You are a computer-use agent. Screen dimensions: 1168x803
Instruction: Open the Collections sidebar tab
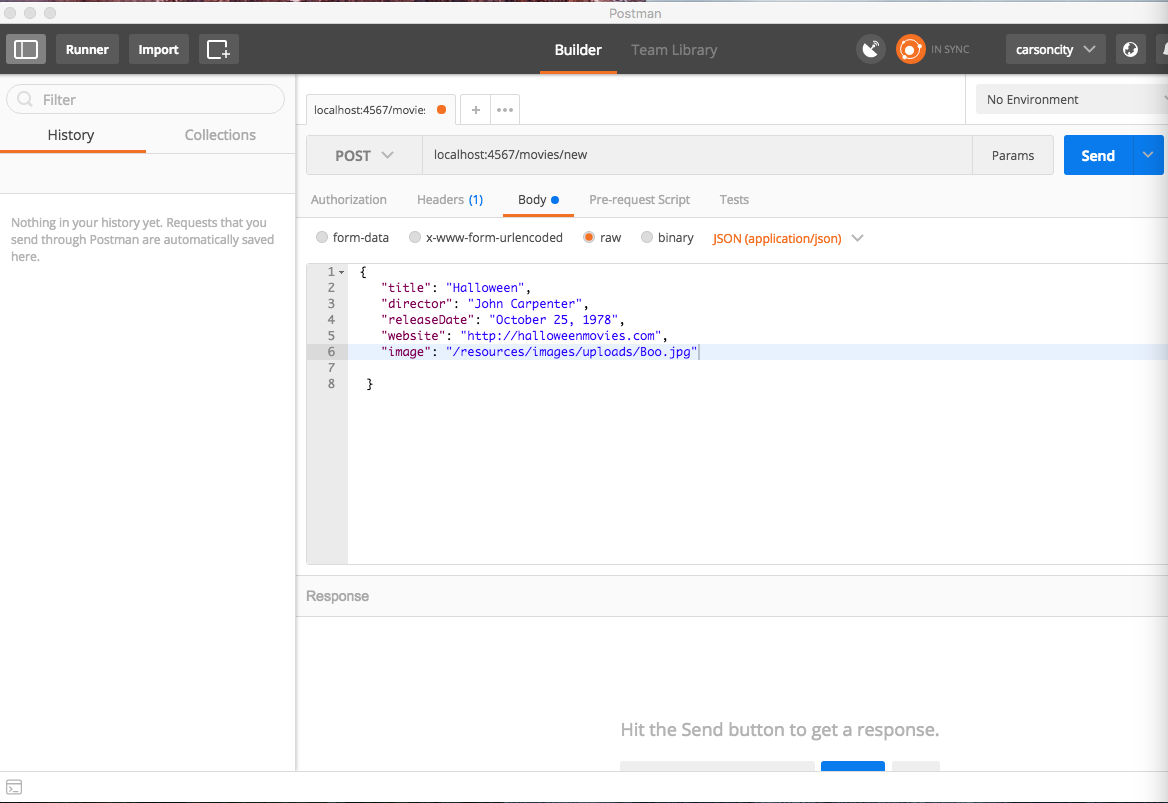(220, 135)
